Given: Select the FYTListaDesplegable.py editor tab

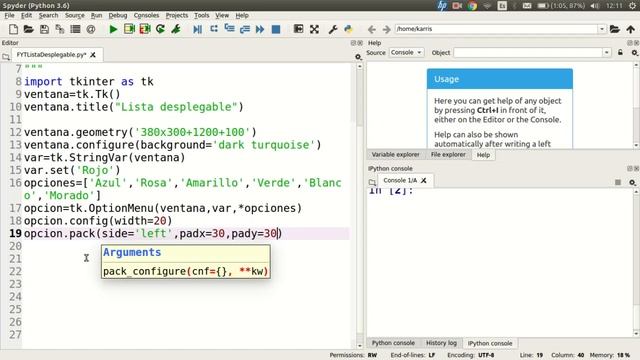Looking at the screenshot, I should pos(51,55).
